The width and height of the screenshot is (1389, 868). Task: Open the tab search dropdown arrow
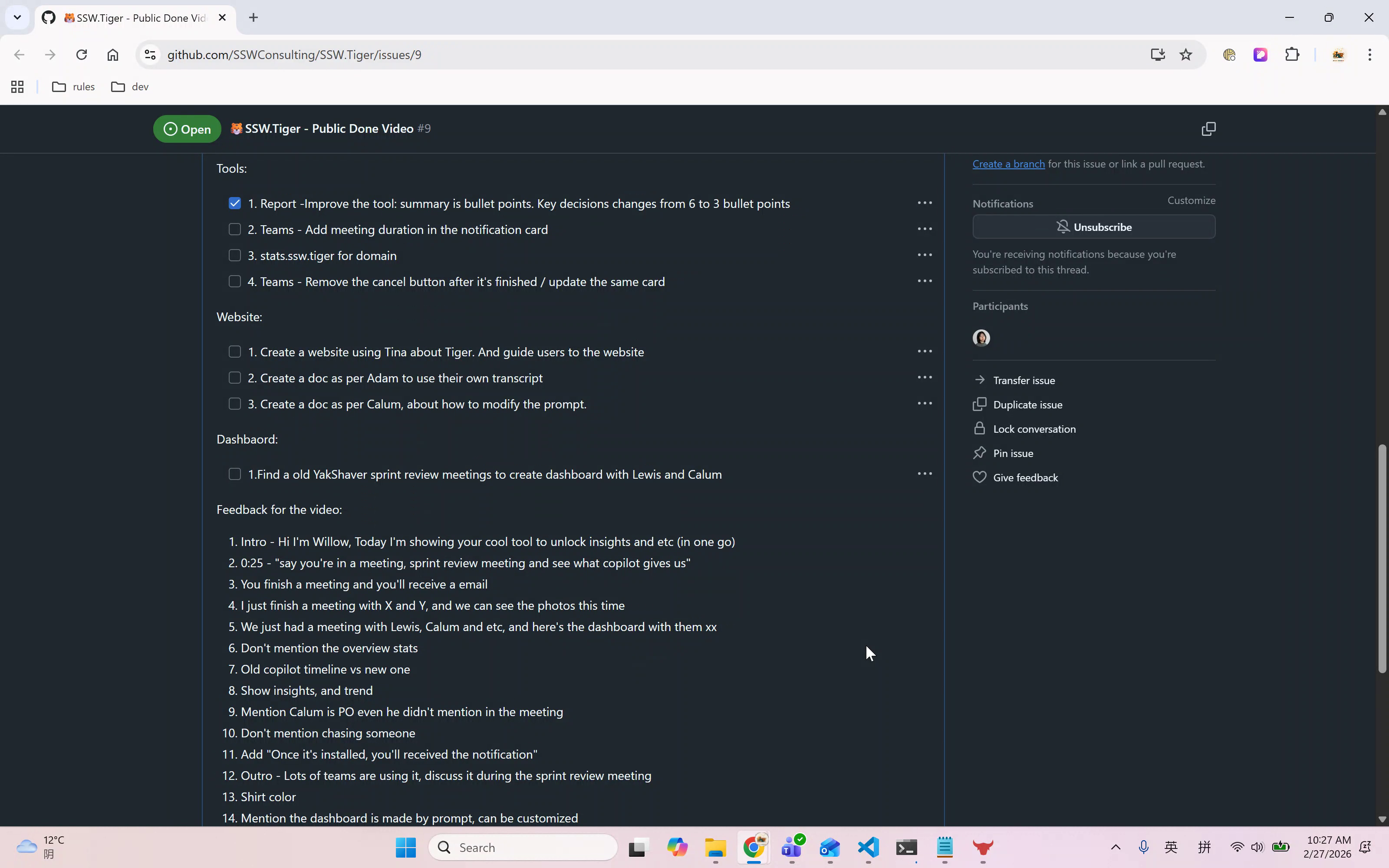click(x=17, y=17)
